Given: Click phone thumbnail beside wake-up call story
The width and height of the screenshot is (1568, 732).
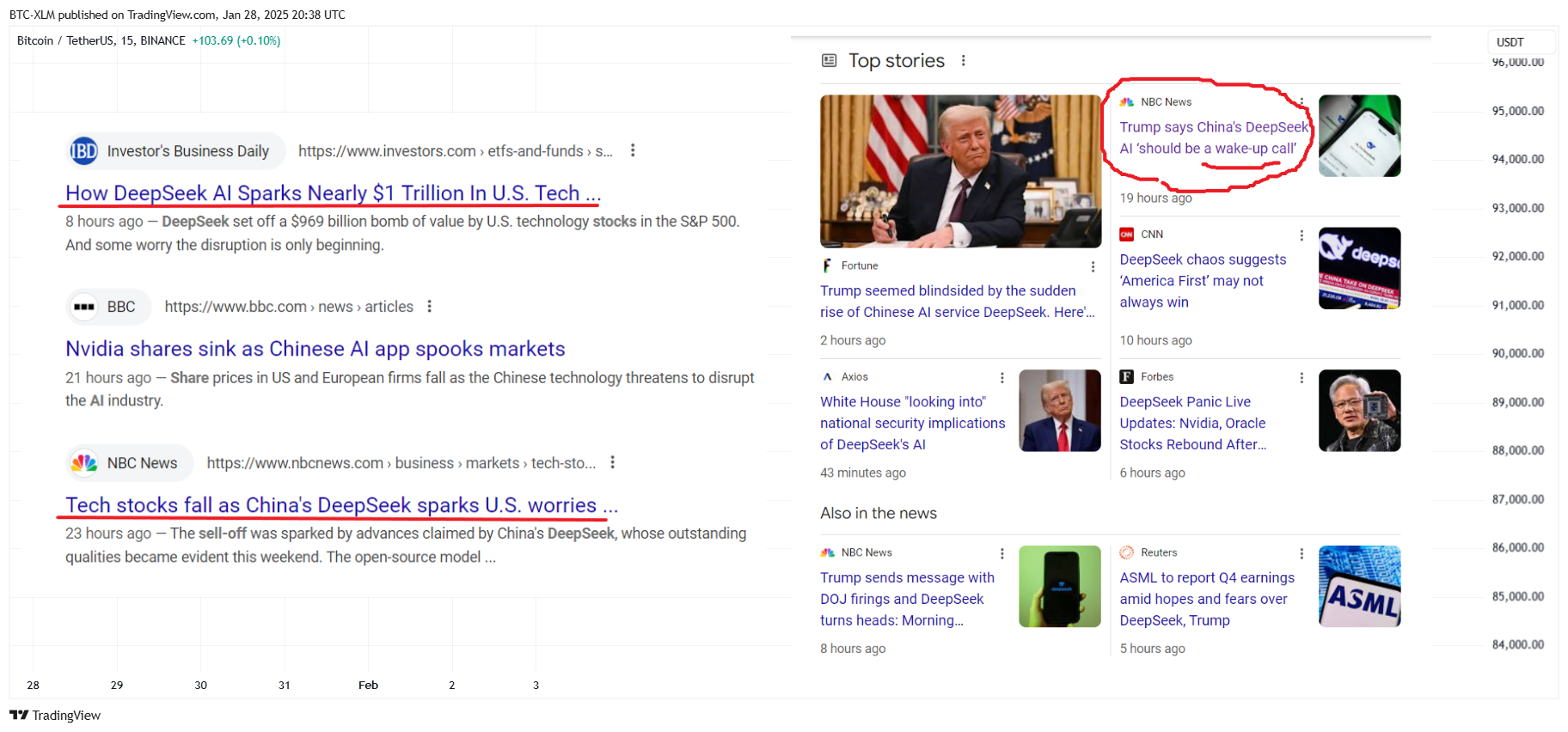Looking at the screenshot, I should coord(1359,136).
